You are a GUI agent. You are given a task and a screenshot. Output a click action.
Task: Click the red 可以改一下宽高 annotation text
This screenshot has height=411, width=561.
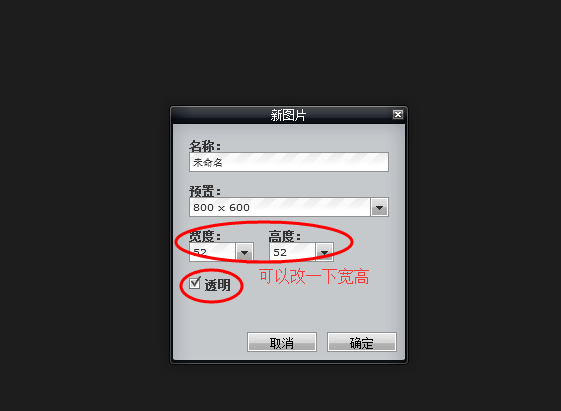[x=314, y=277]
